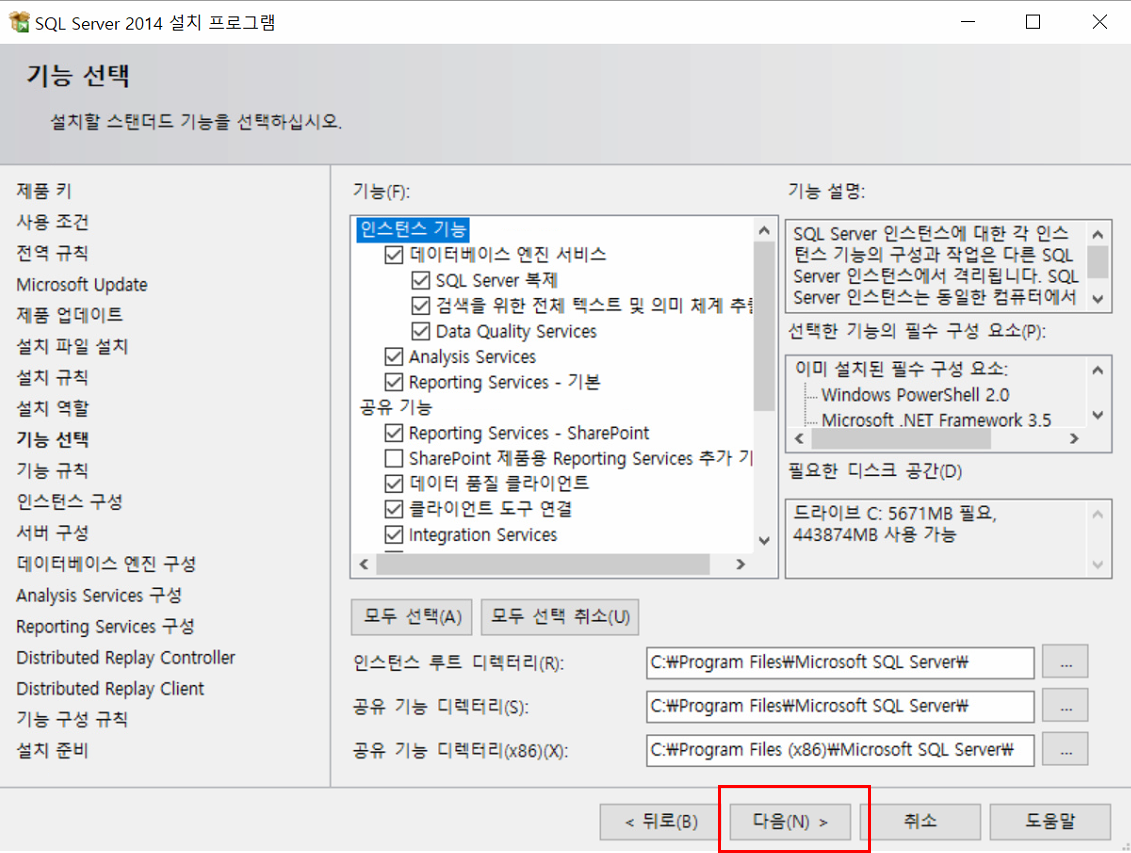Click the Microsoft Update step

[x=82, y=285]
